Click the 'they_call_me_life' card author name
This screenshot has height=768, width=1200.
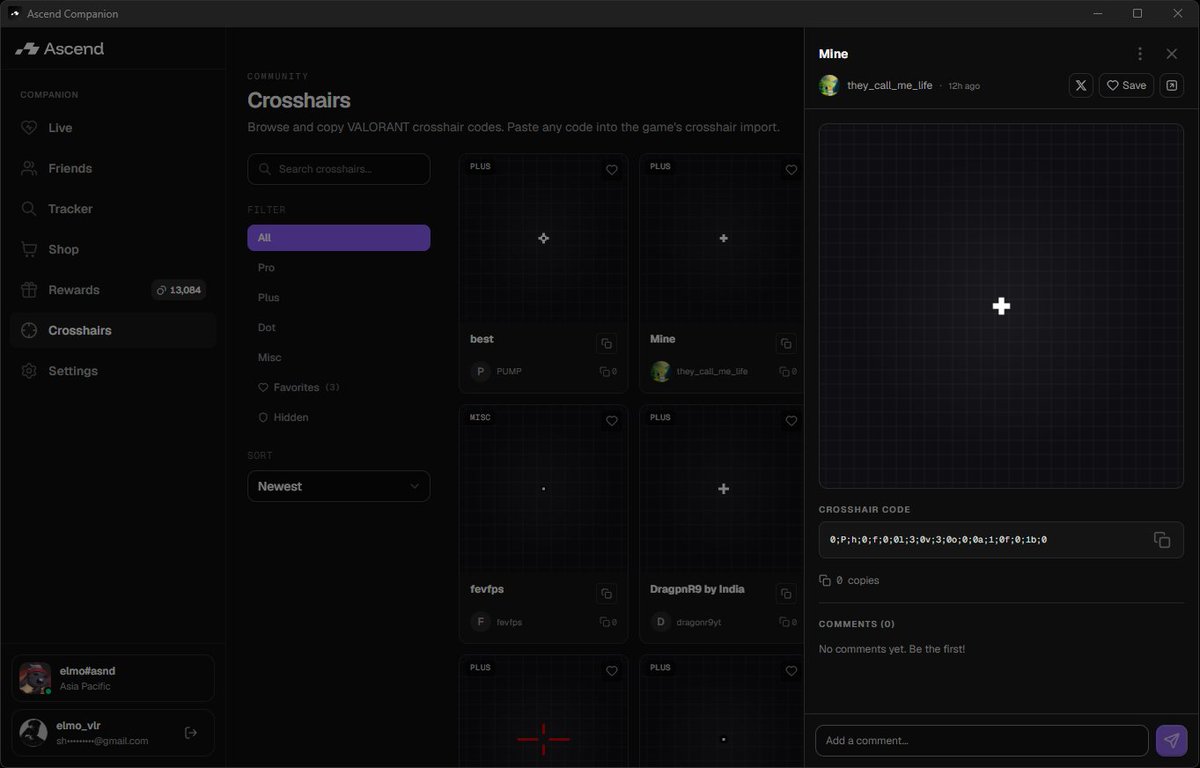pos(712,371)
